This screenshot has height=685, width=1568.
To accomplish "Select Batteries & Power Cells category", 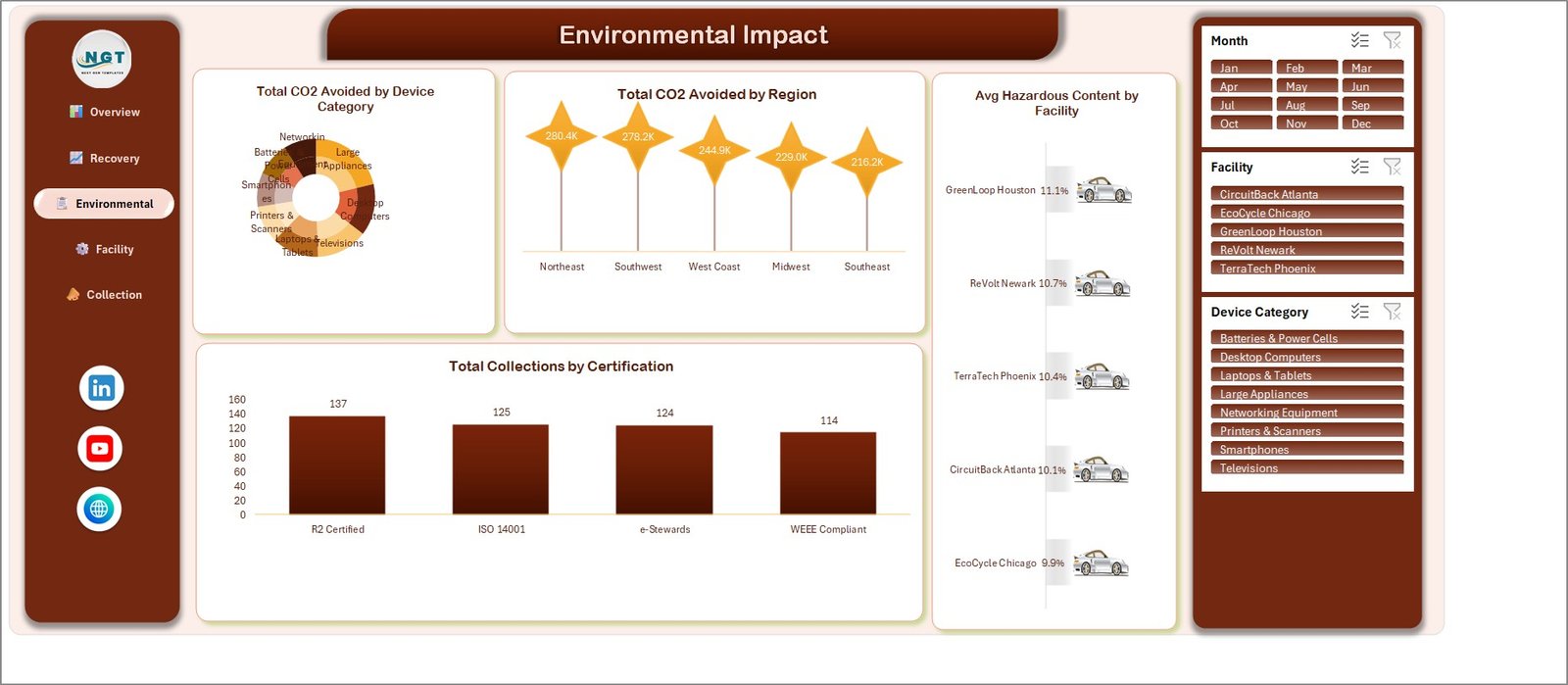I will pos(1307,338).
